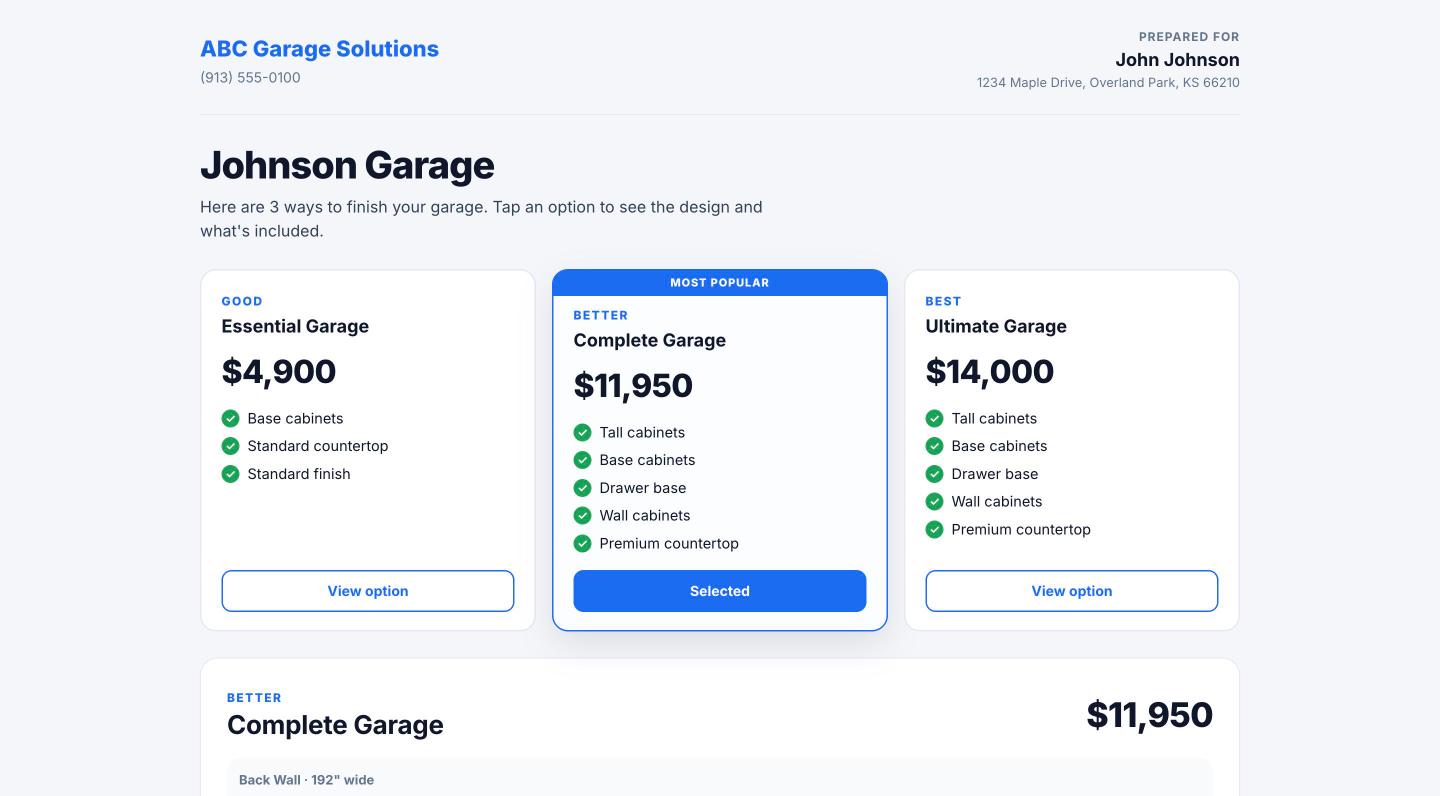
Task: Click the $4,900 price
Action: tap(279, 371)
